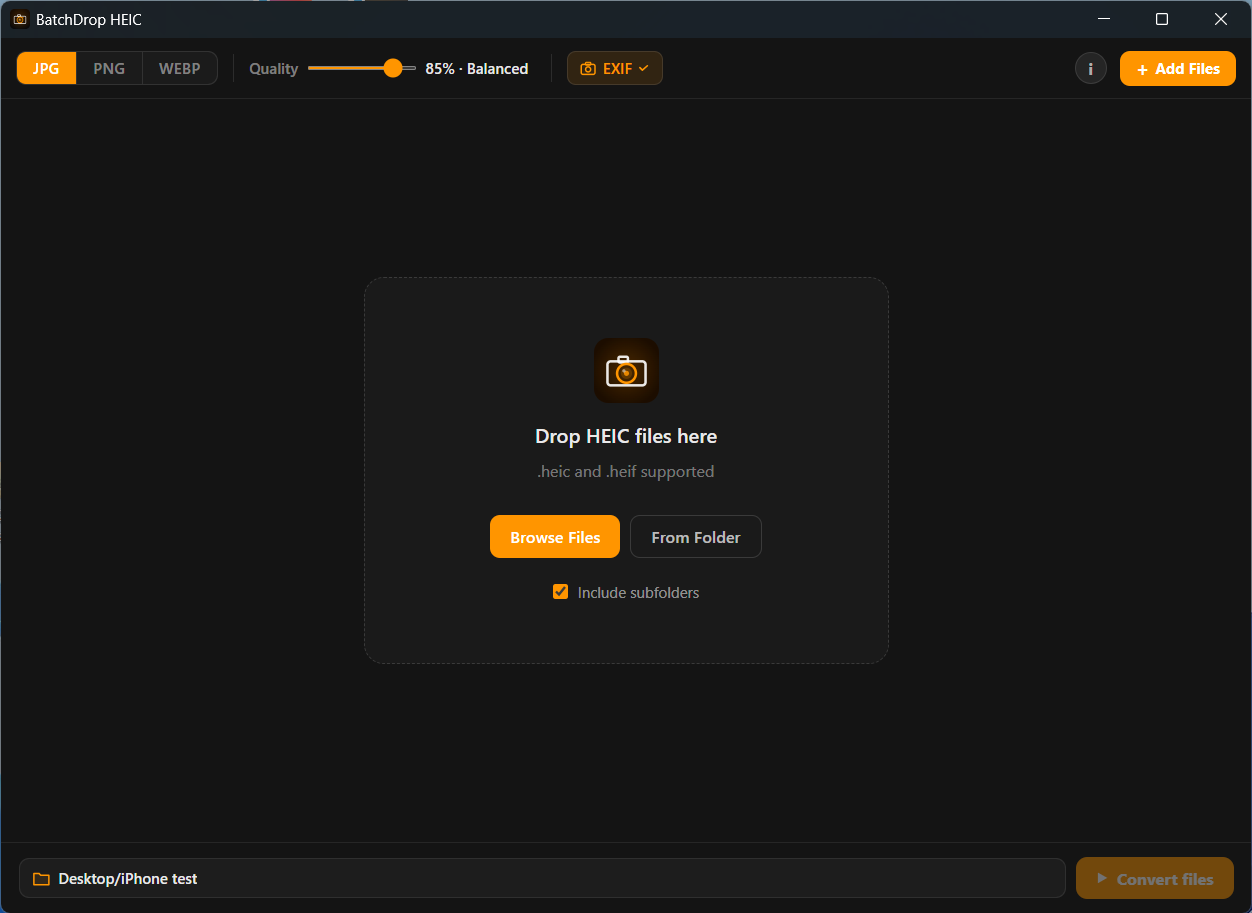Click the Add Files button
The height and width of the screenshot is (913, 1252).
1178,68
